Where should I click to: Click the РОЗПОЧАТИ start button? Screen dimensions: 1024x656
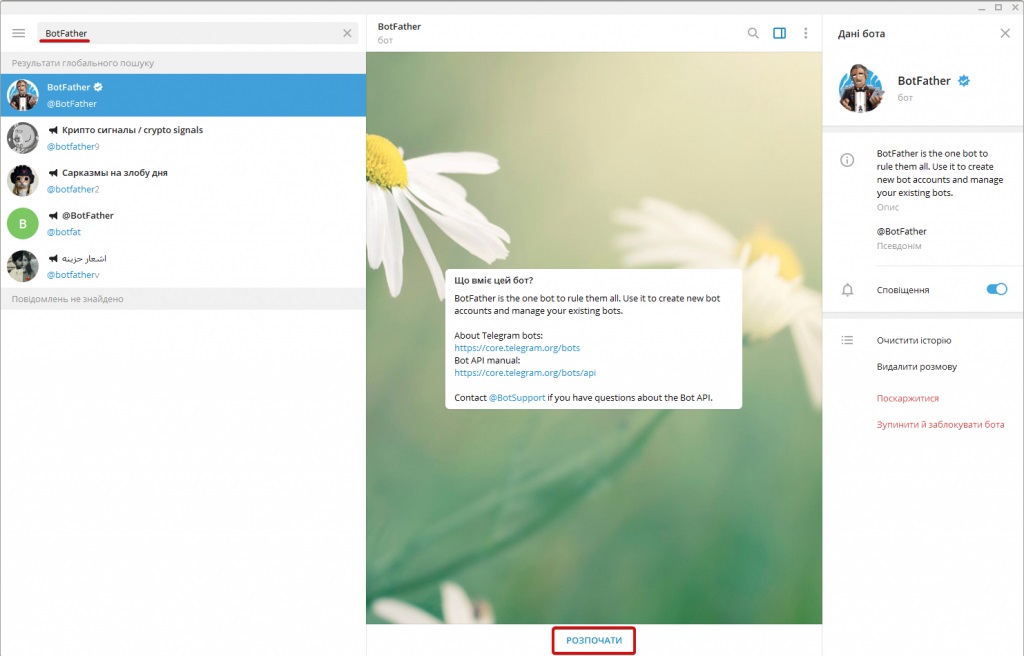594,640
